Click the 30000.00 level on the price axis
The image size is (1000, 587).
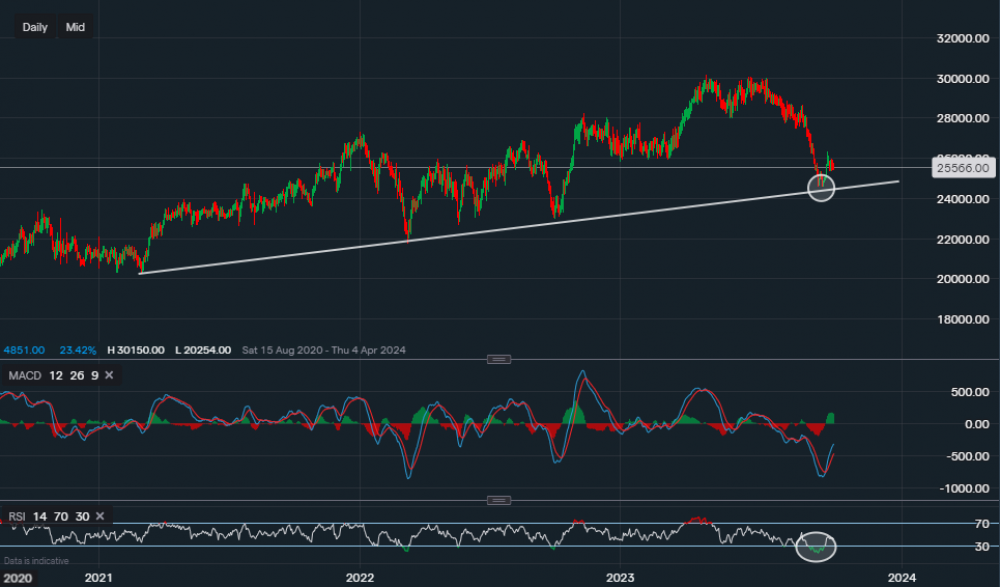(x=962, y=78)
